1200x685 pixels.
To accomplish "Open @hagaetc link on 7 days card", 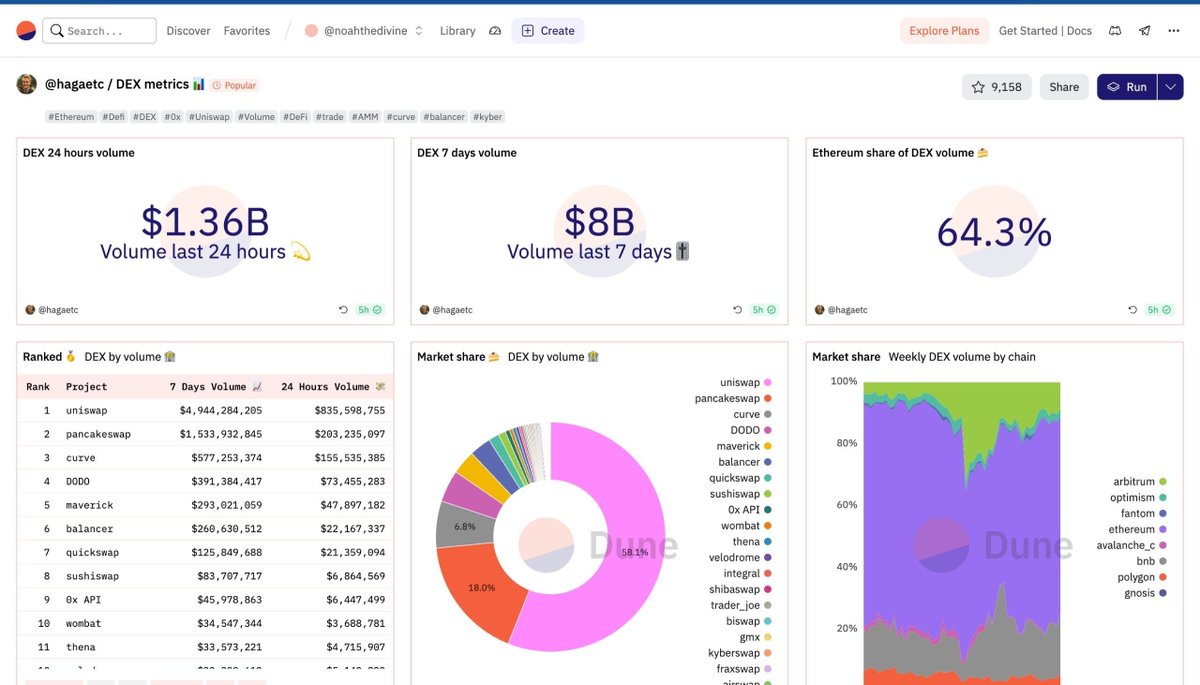I will (x=453, y=310).
